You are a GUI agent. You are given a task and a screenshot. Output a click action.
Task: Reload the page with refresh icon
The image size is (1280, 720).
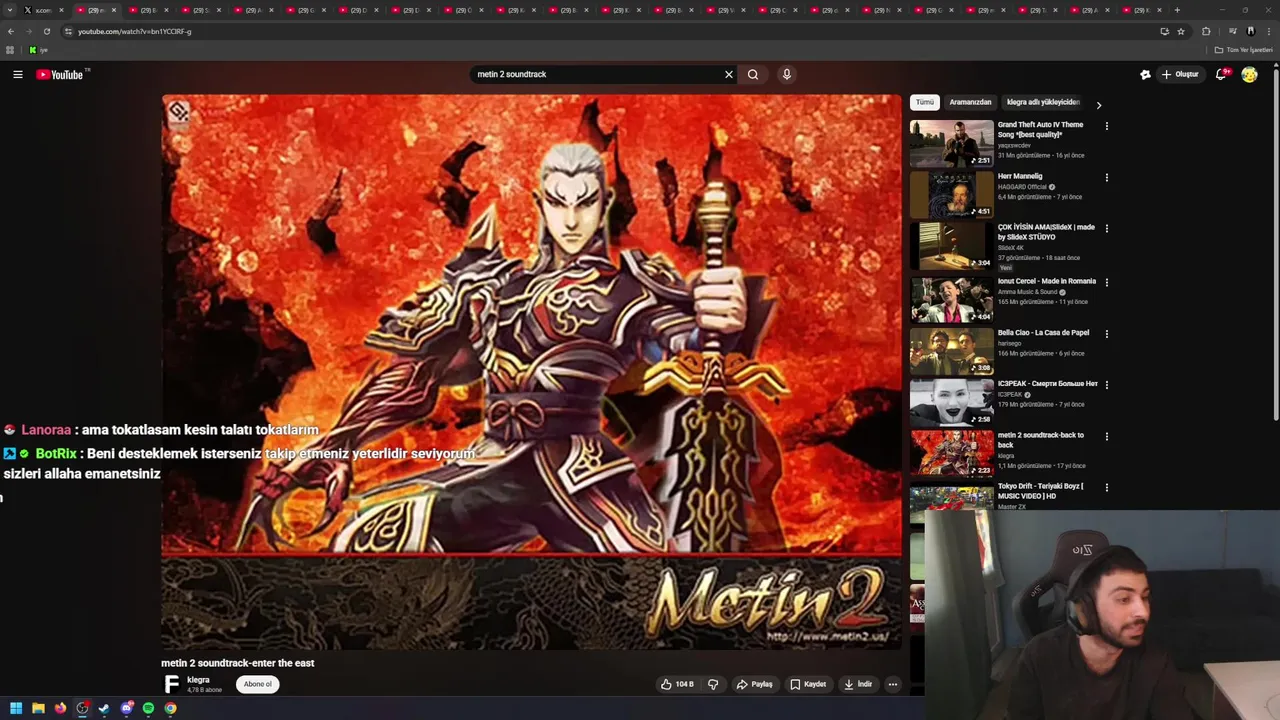(46, 31)
